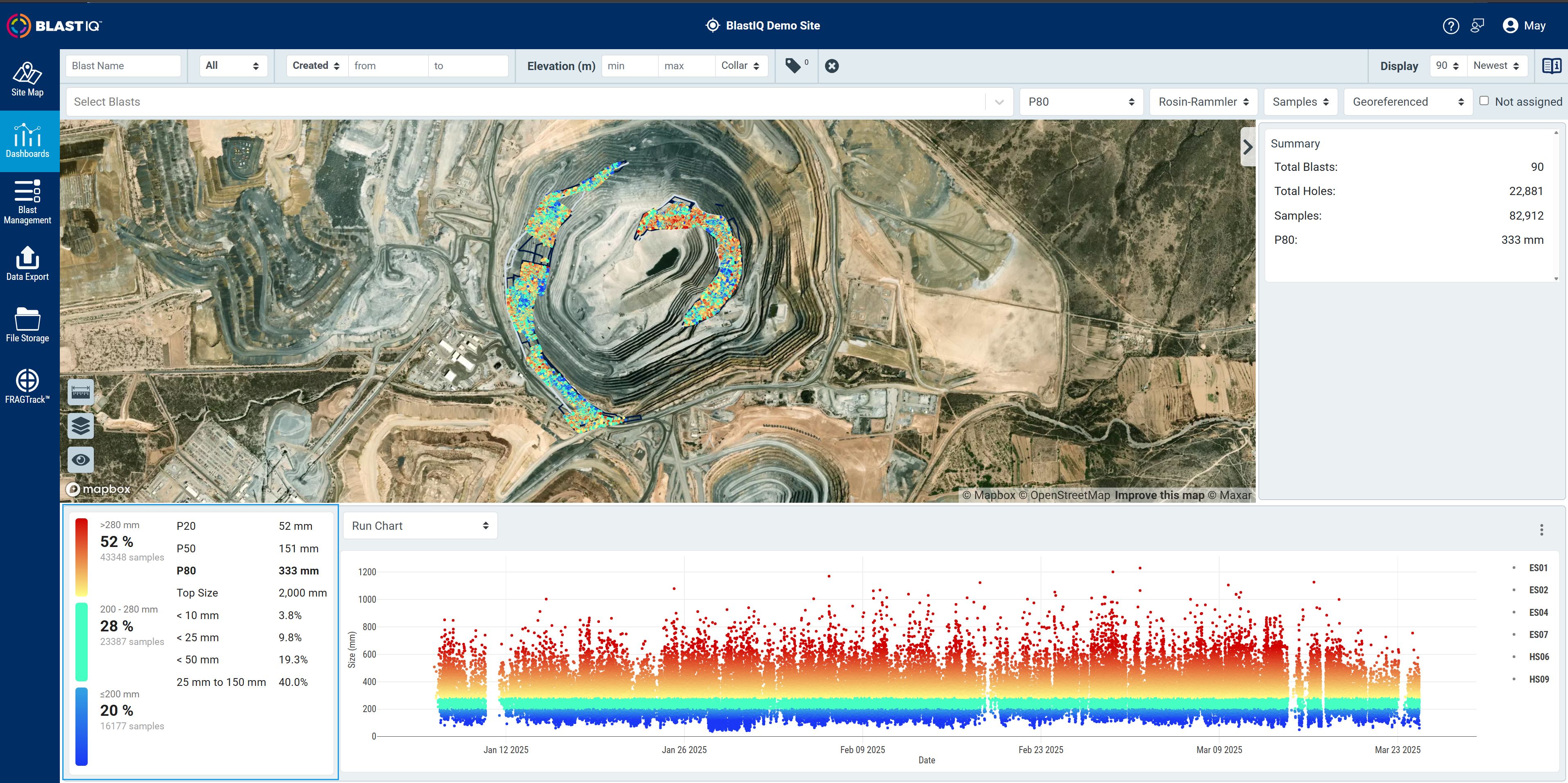Click the elevation max field
The image size is (1568, 783).
[686, 66]
